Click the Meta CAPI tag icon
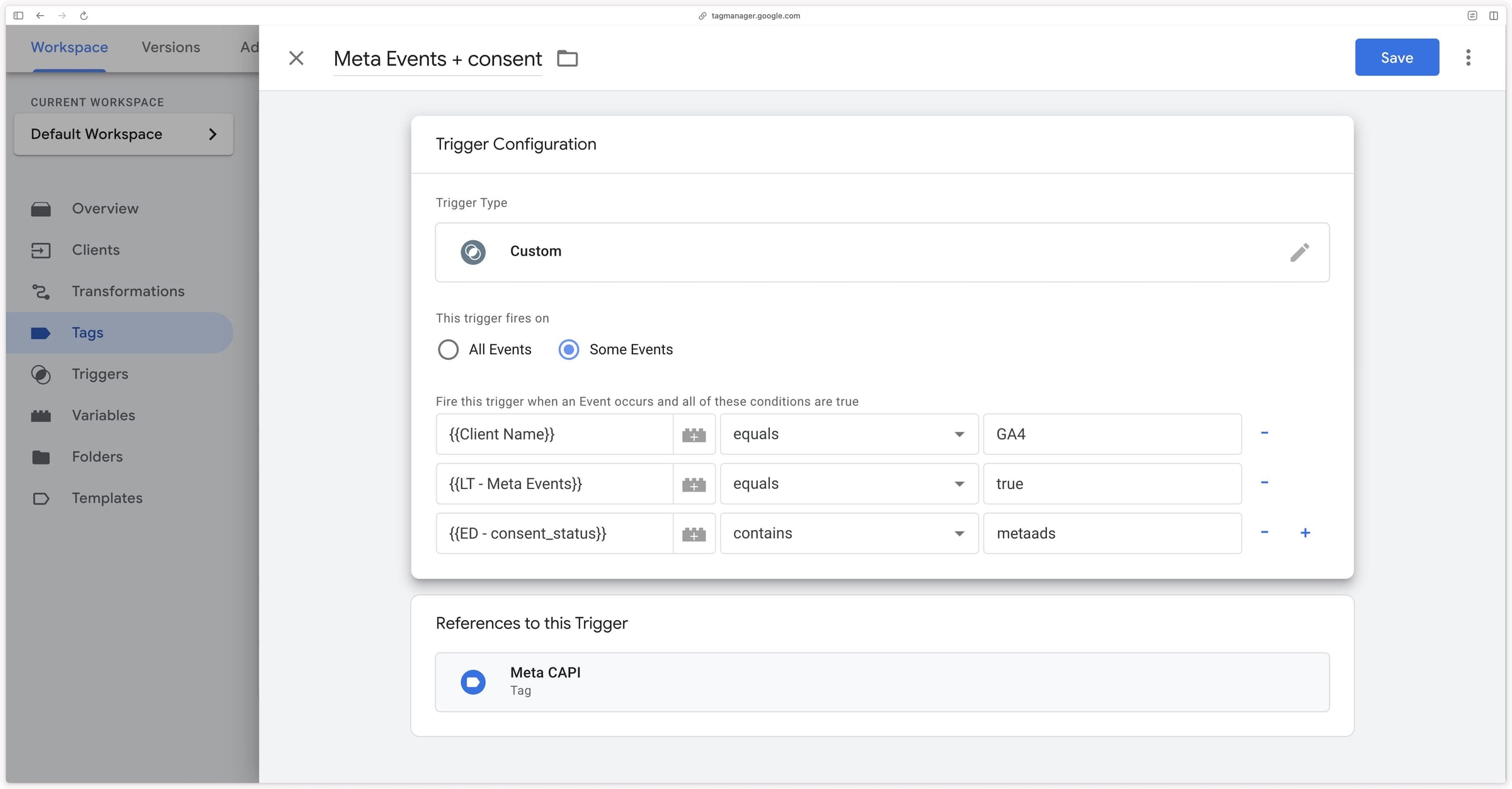 tap(473, 682)
